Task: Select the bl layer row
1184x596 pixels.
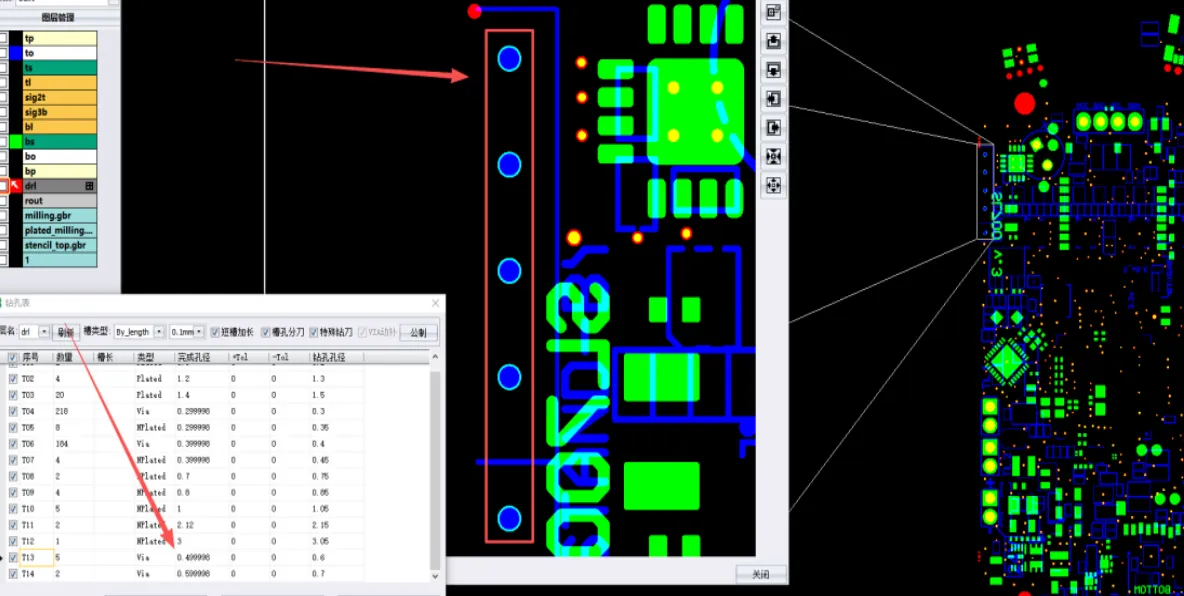Action: (x=60, y=127)
